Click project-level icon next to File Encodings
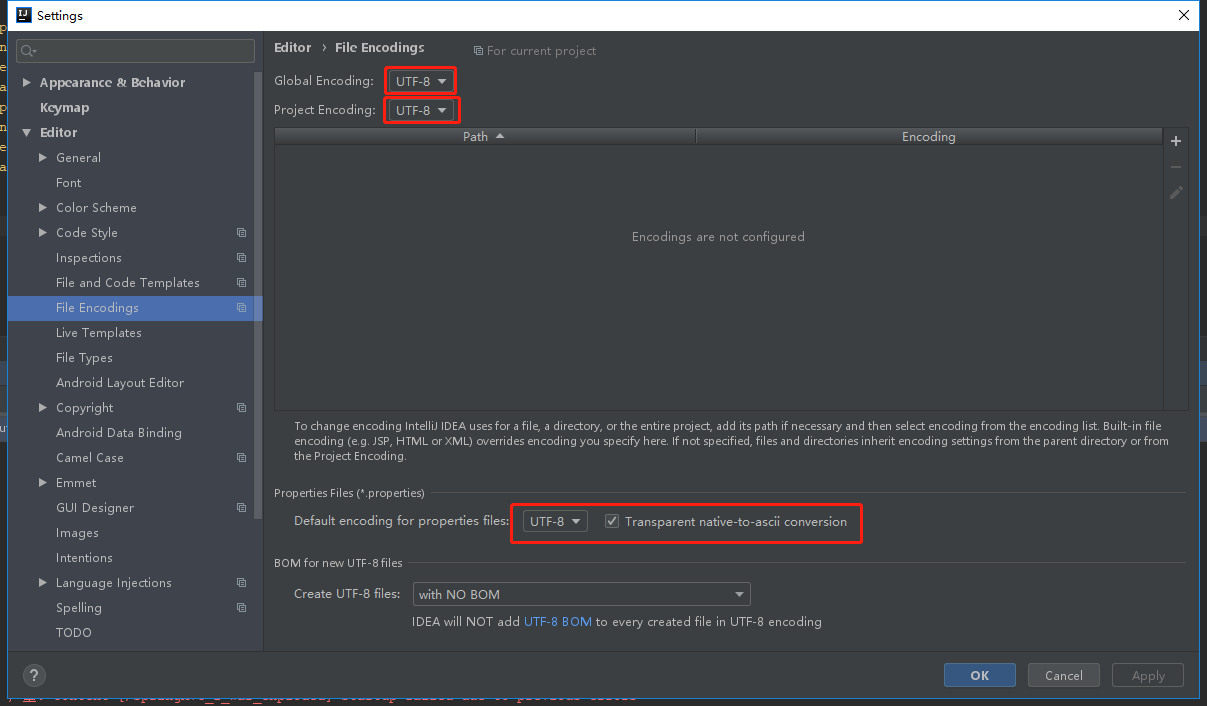Screen dimensions: 1207x706 (241, 307)
